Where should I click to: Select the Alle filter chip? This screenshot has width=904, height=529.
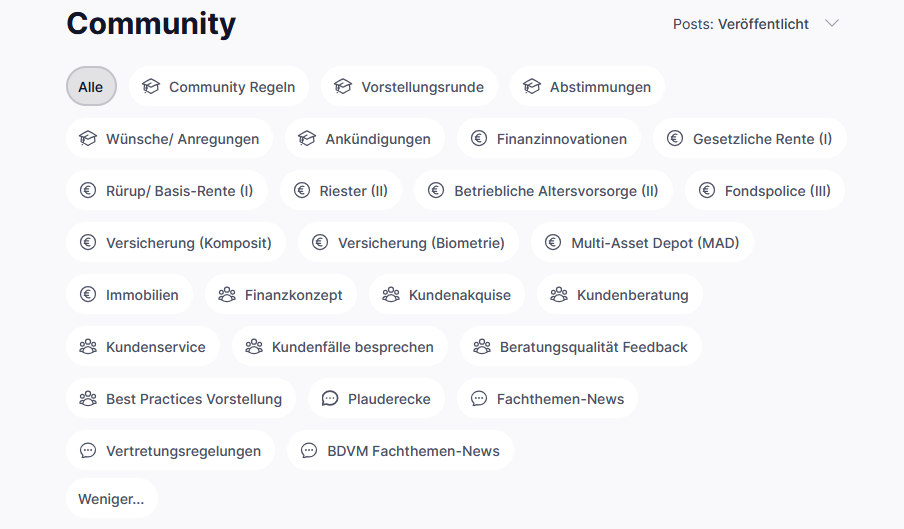(91, 87)
